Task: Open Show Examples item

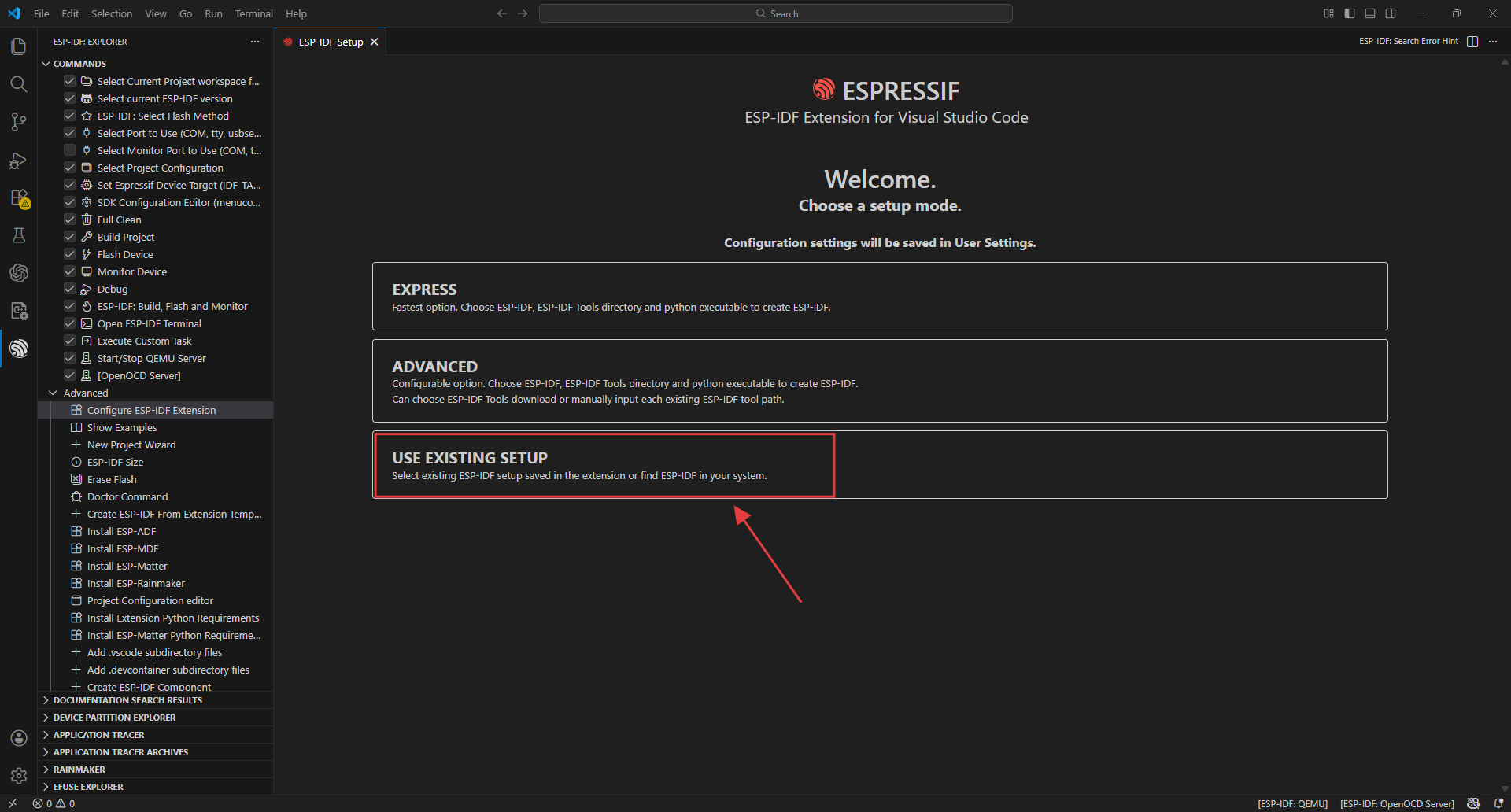Action: (x=155, y=427)
